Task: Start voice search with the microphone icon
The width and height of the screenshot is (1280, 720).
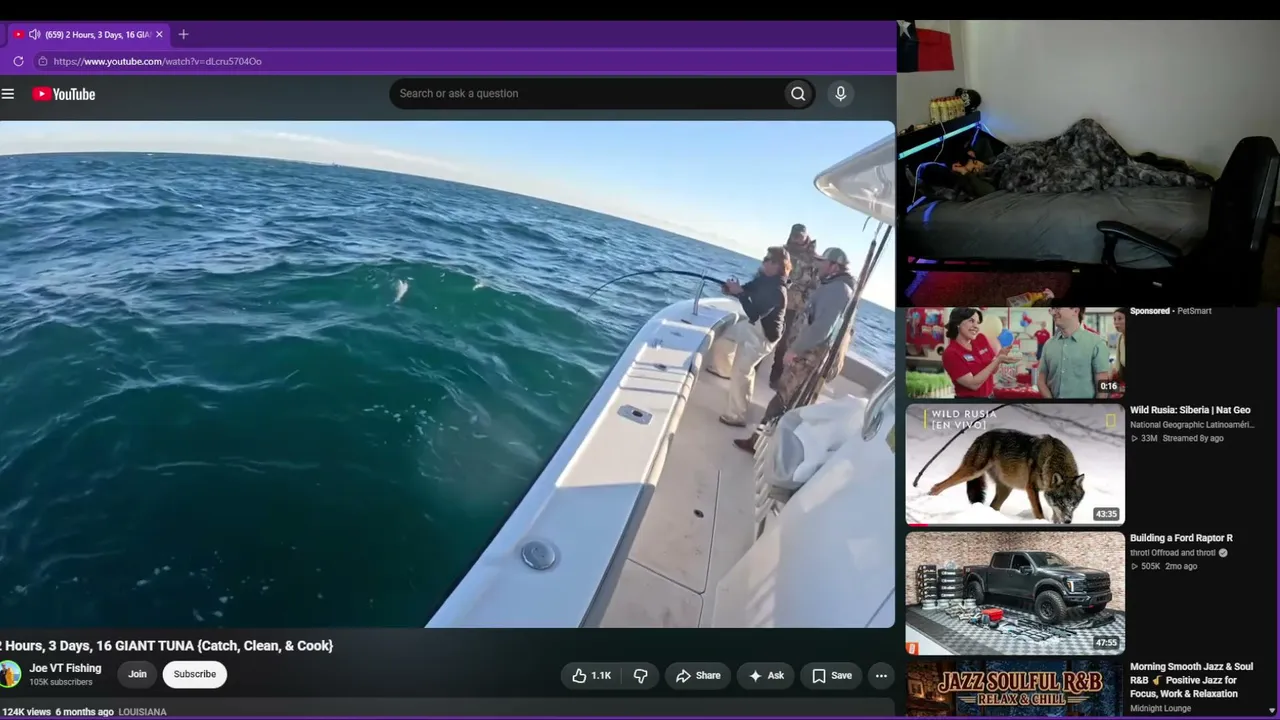Action: (840, 94)
